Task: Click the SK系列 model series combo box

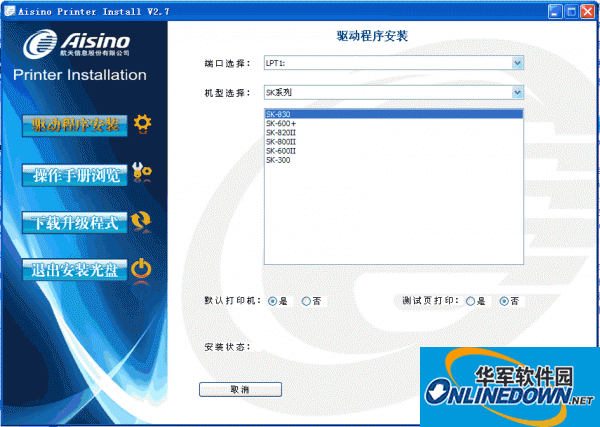Action: [393, 92]
